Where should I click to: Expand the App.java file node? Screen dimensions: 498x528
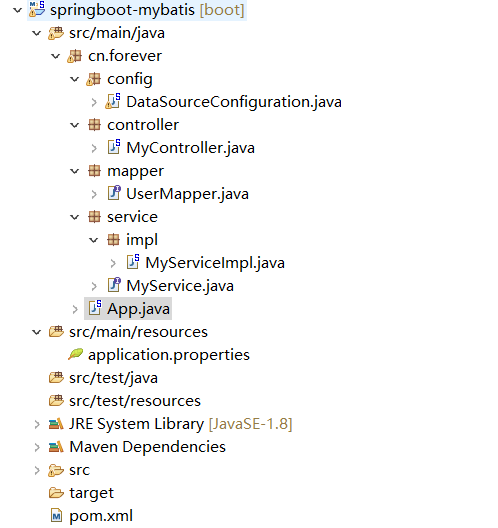click(x=75, y=309)
